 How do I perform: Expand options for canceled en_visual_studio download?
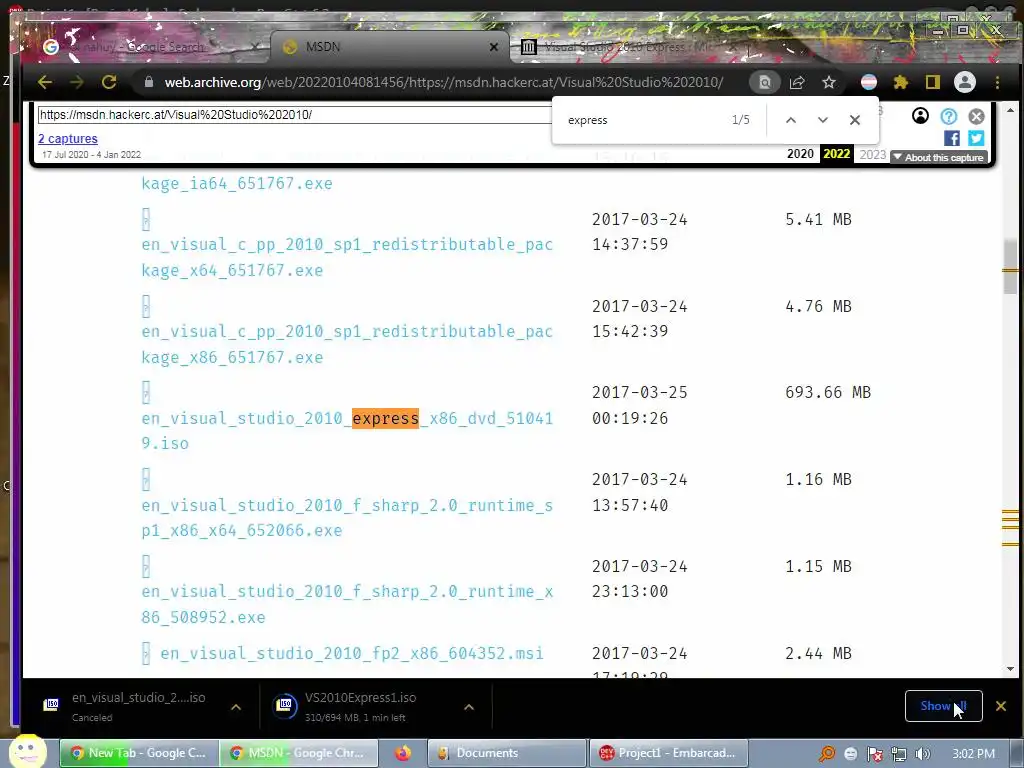pyautogui.click(x=236, y=707)
